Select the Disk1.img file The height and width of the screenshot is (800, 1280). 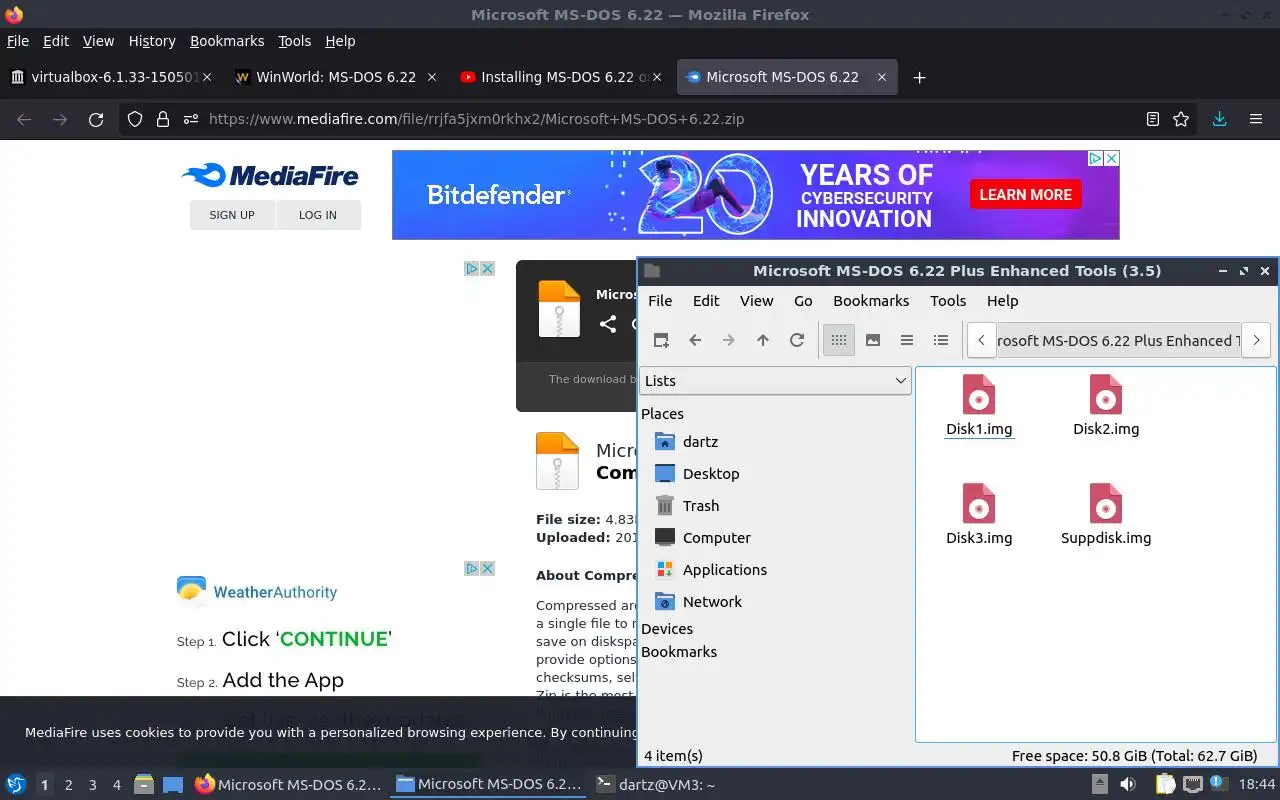979,406
